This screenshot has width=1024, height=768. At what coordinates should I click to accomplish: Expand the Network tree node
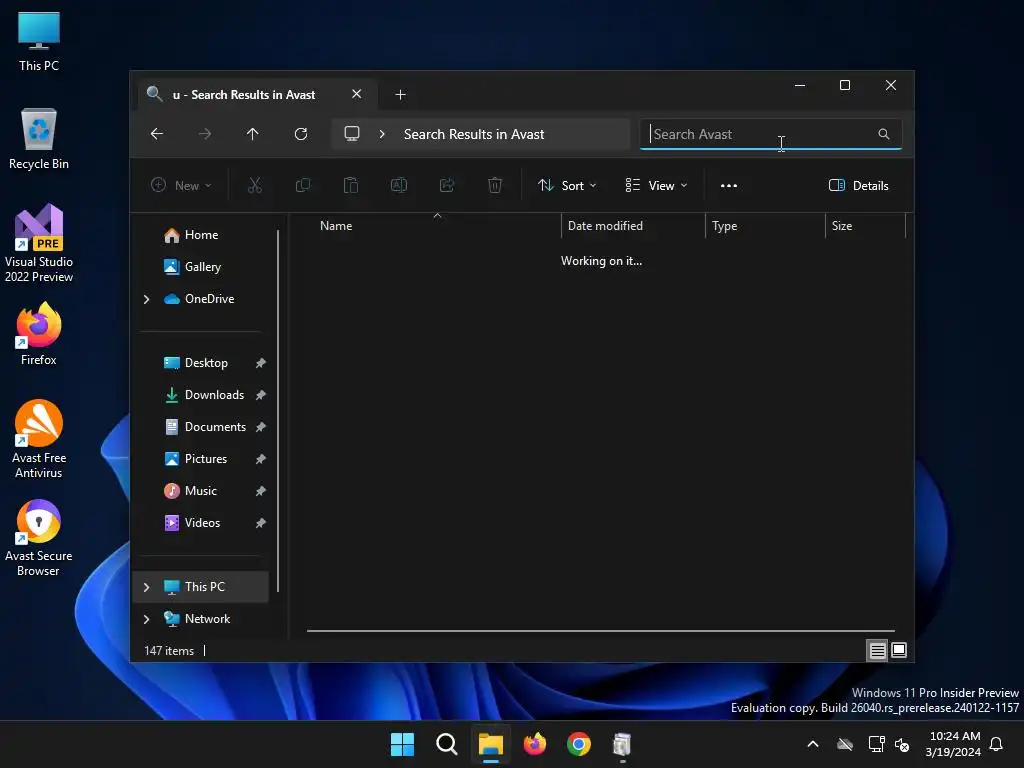pyautogui.click(x=146, y=619)
